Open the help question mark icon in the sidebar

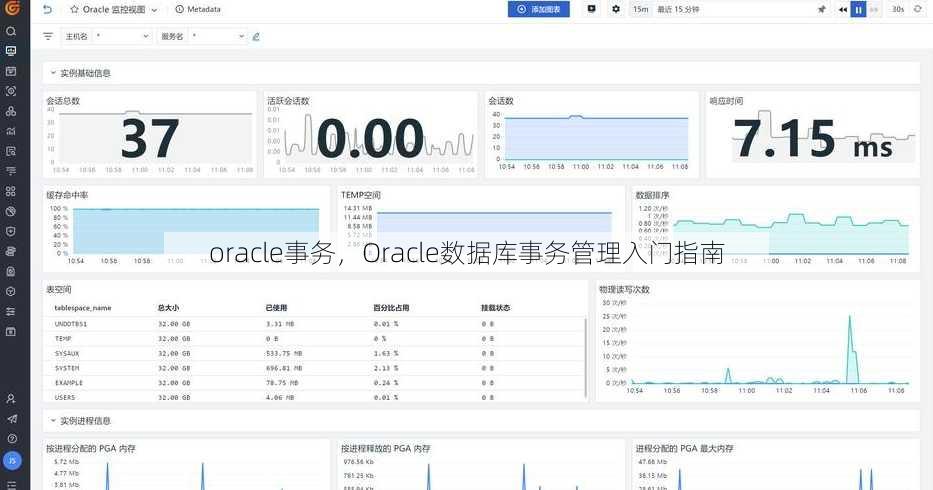(11, 439)
